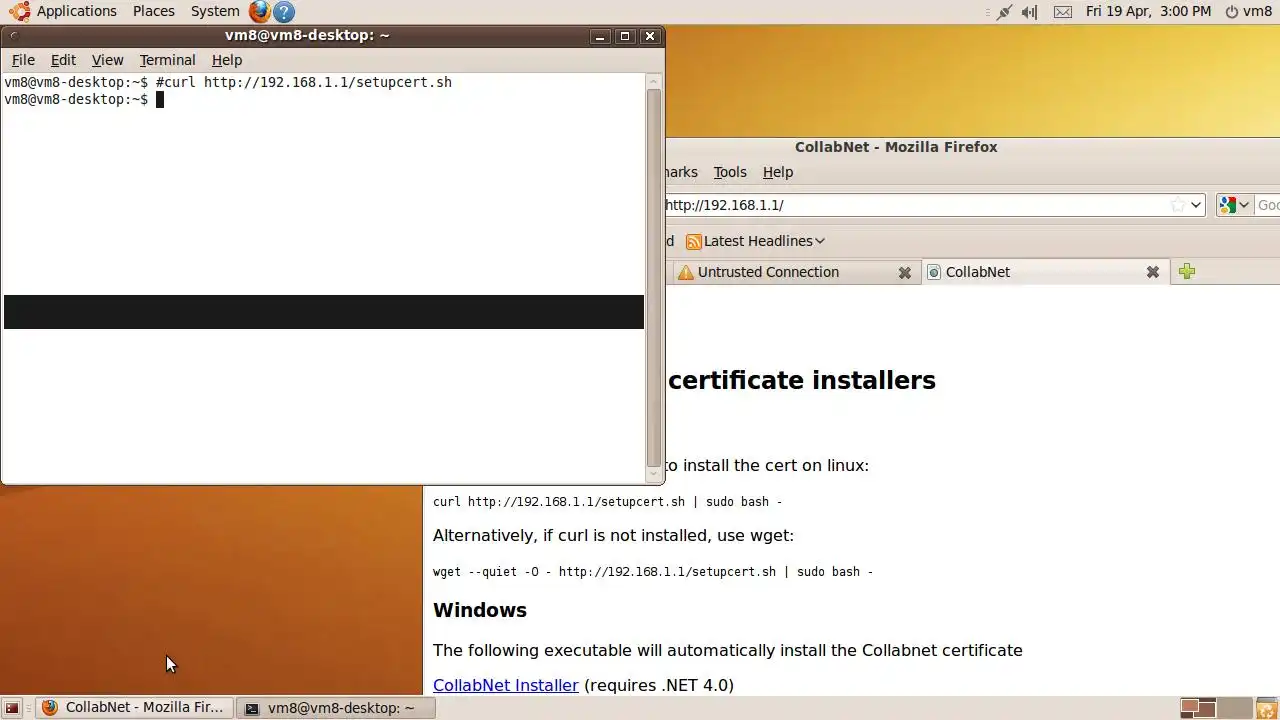Viewport: 1280px width, 720px height.
Task: Select the first workspace in switcher
Action: point(1198,708)
